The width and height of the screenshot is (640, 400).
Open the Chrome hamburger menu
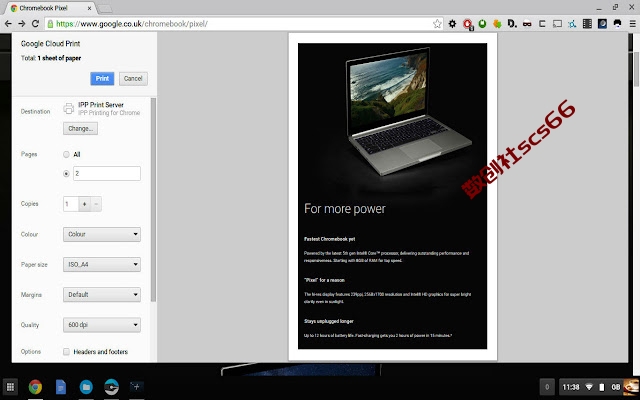point(632,24)
